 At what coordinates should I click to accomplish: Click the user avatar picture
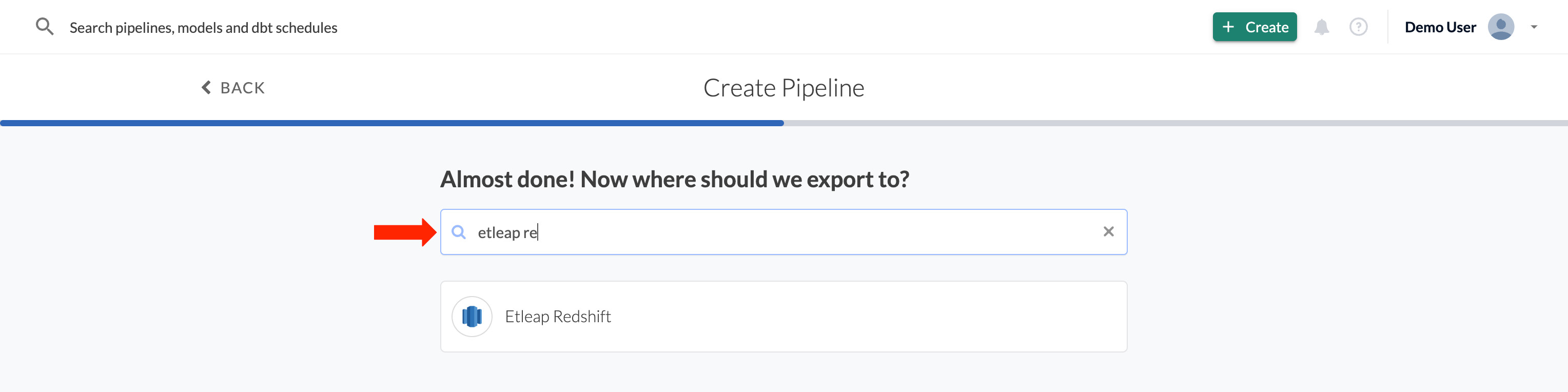(1500, 27)
